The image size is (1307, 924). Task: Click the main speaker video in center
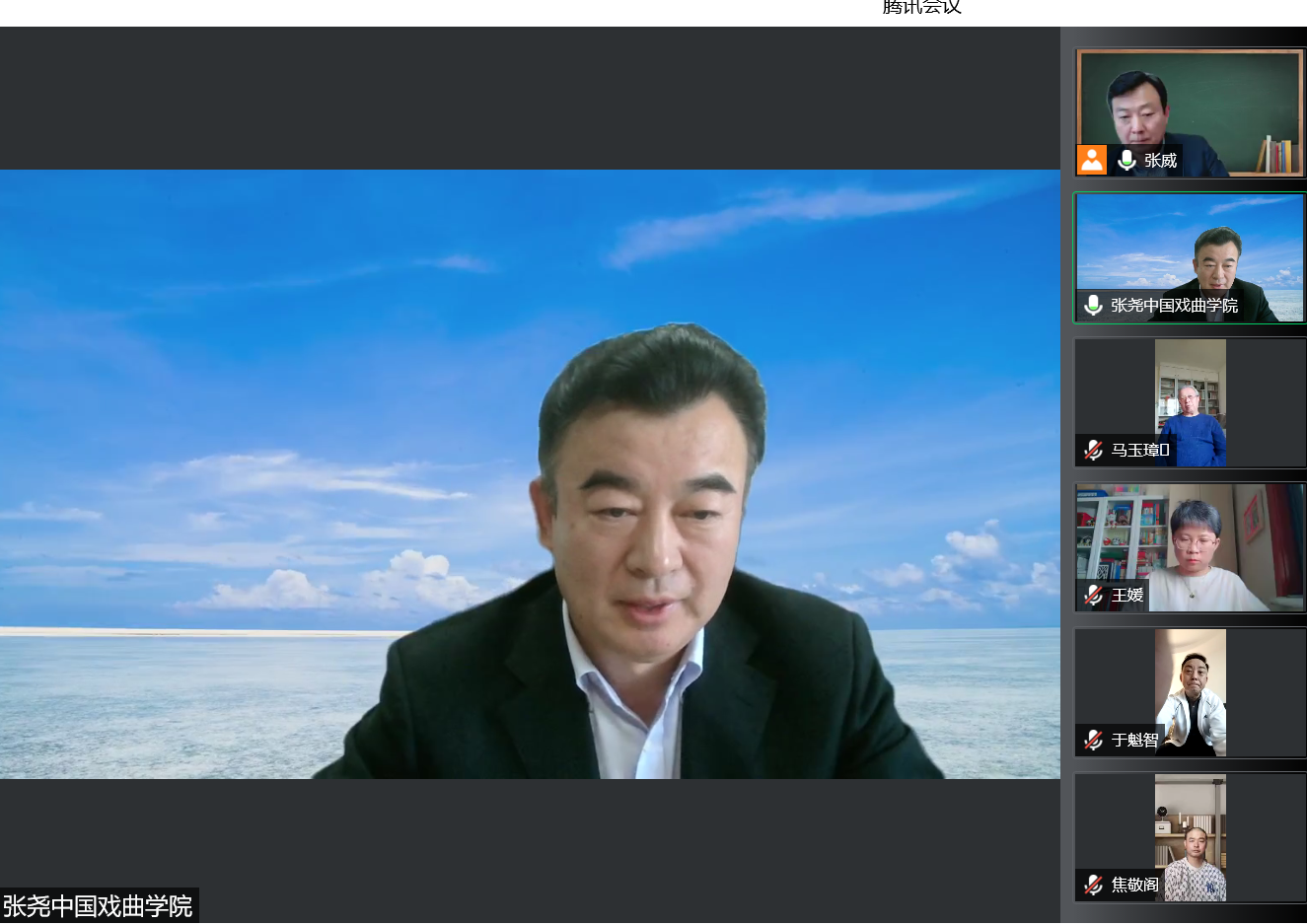530,473
